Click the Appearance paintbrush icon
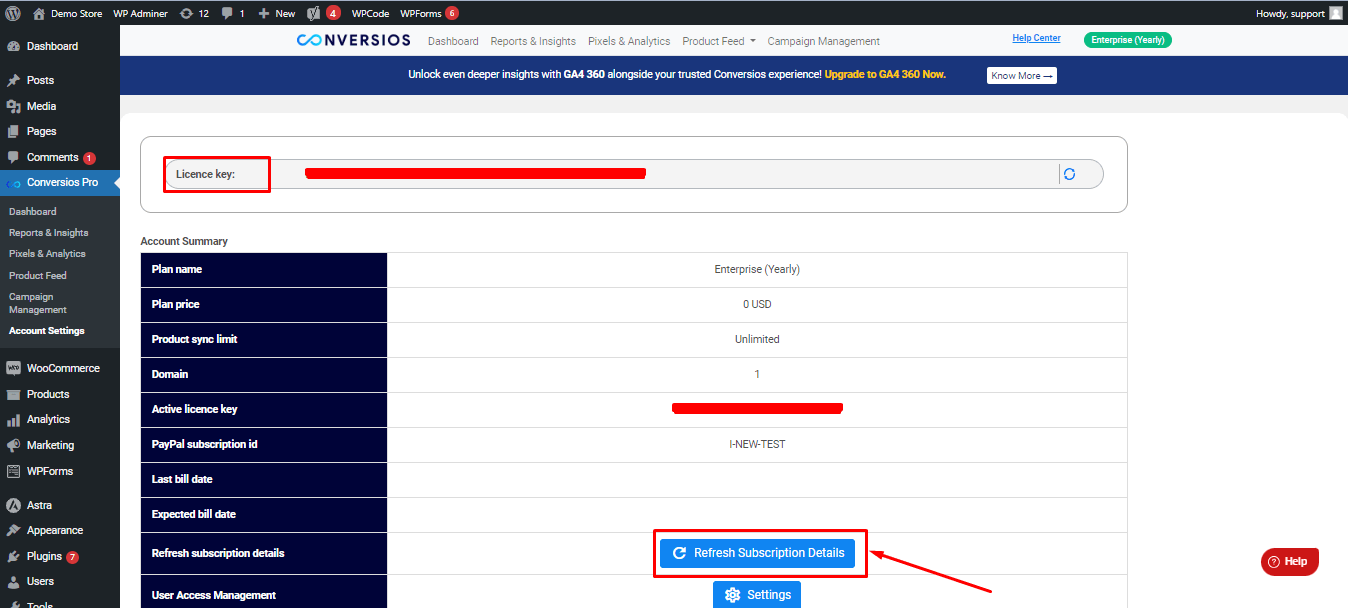 click(14, 530)
